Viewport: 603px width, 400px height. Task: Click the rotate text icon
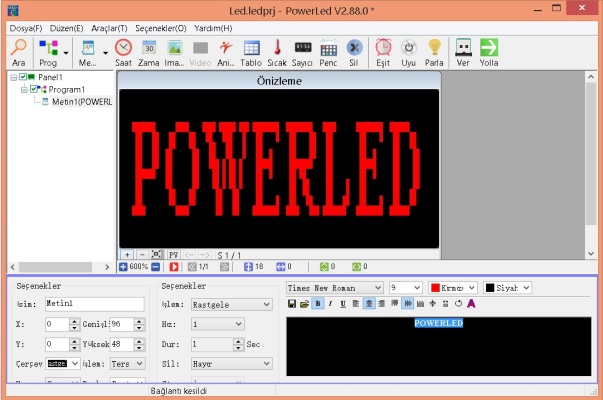(x=458, y=304)
